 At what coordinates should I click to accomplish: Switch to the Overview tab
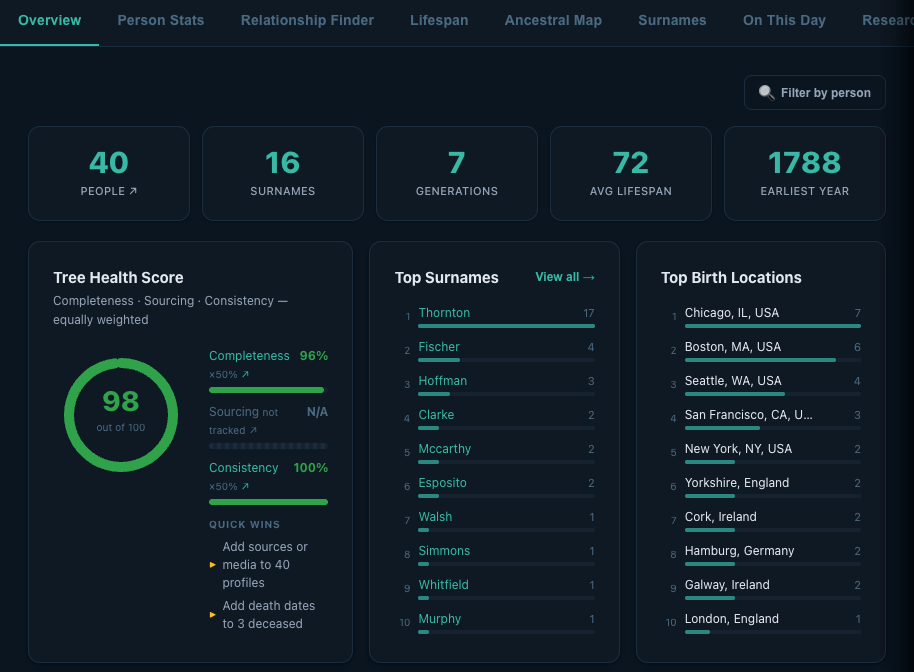[x=50, y=20]
